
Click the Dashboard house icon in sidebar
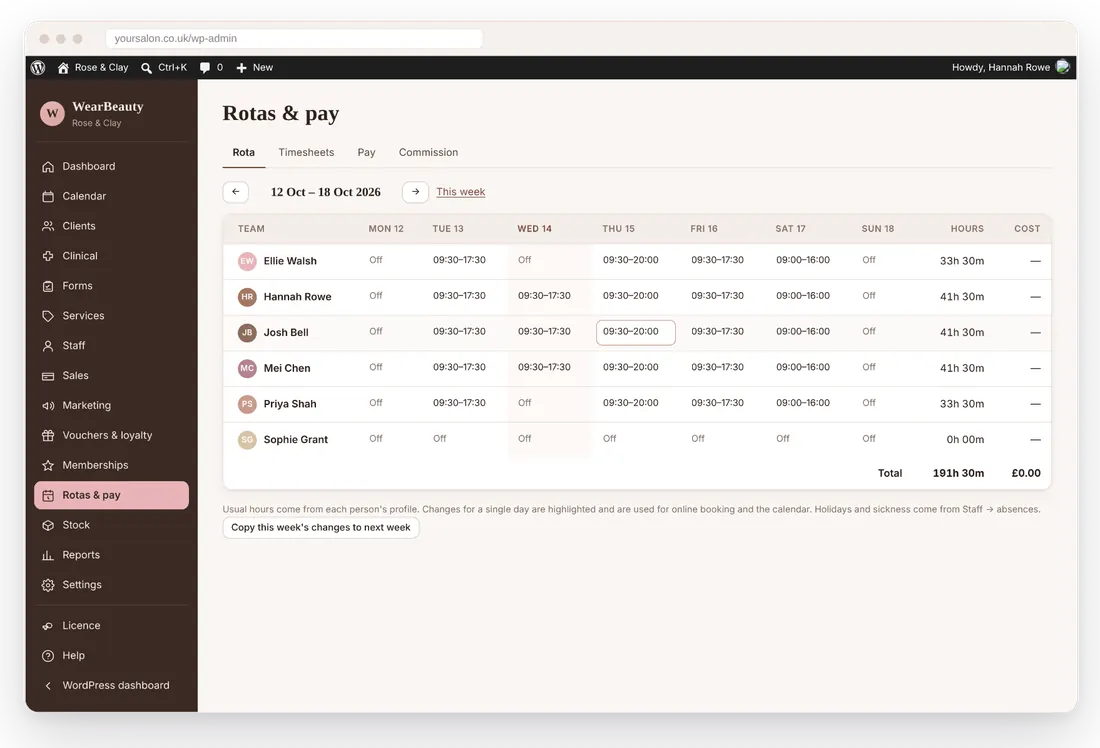click(48, 166)
